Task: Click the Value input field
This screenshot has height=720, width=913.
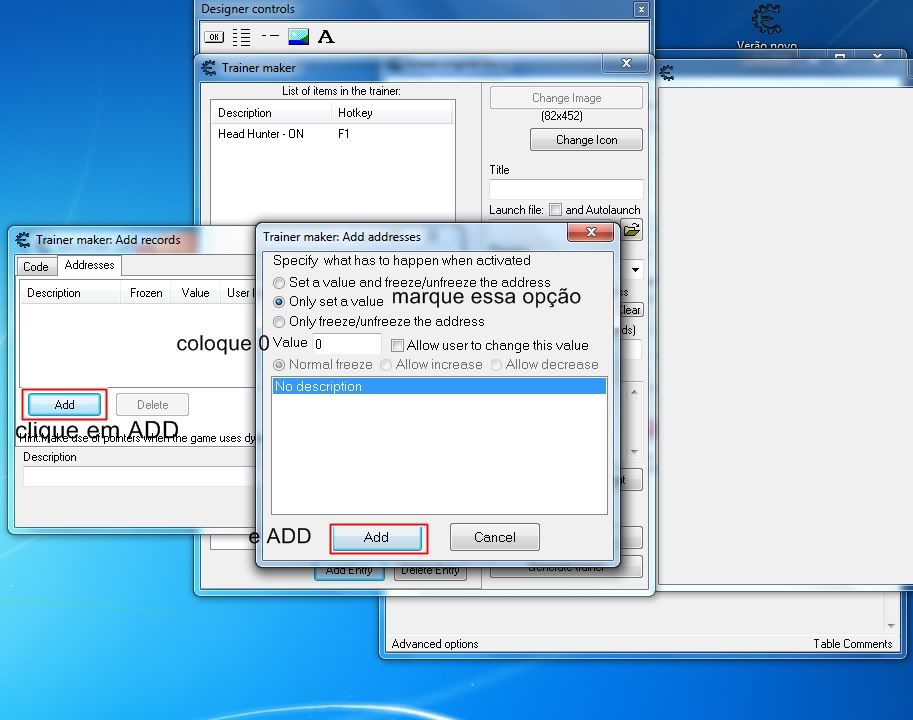Action: coord(346,344)
